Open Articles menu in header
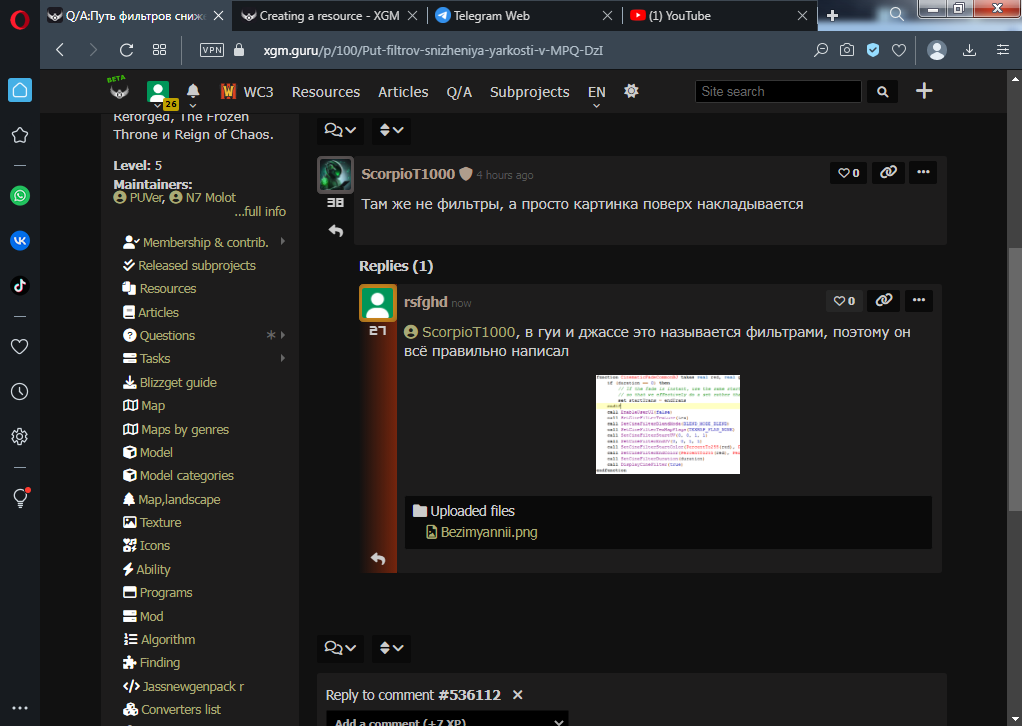This screenshot has width=1022, height=726. coord(403,92)
